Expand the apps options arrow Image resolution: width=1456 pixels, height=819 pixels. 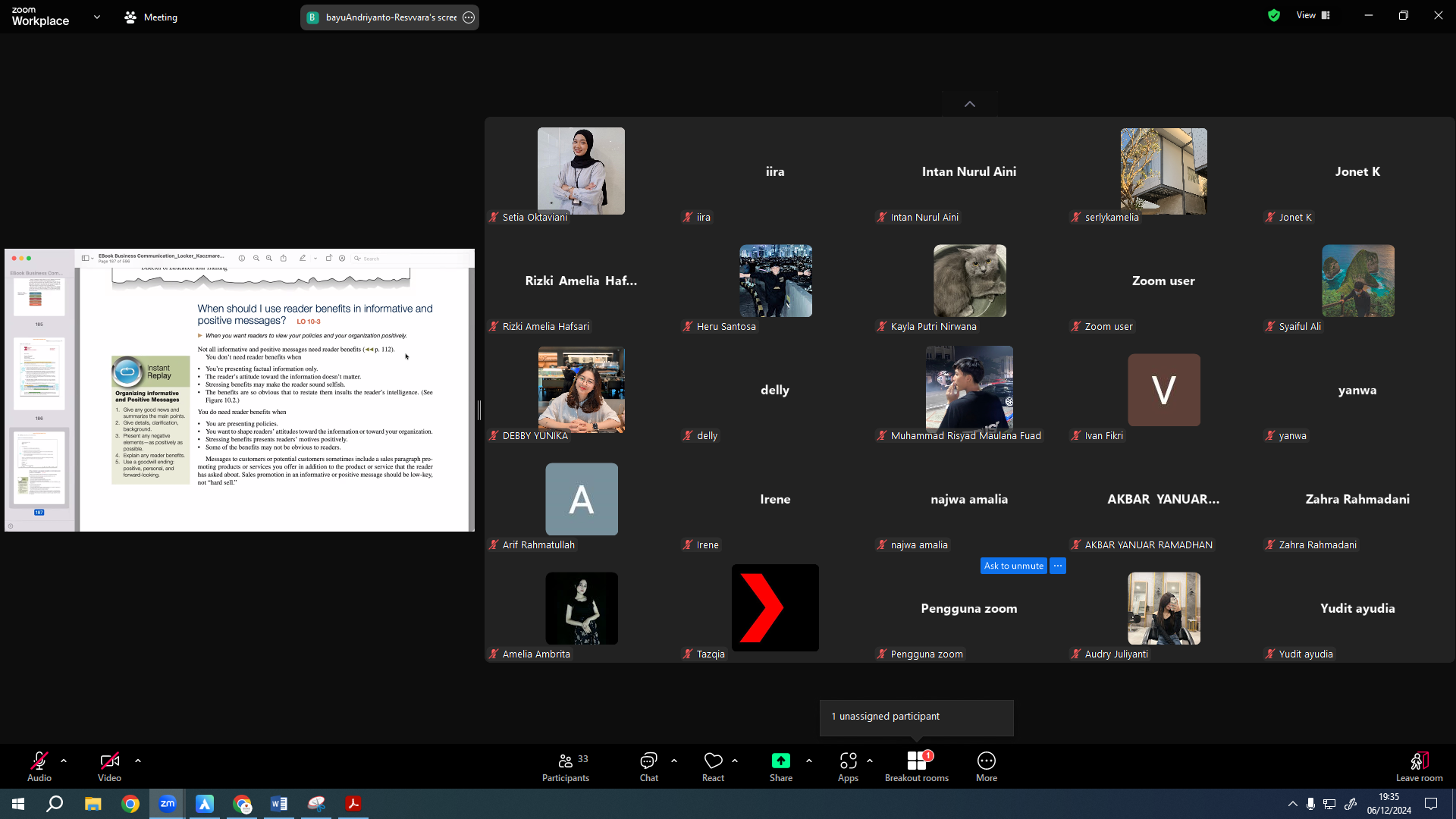tap(870, 761)
